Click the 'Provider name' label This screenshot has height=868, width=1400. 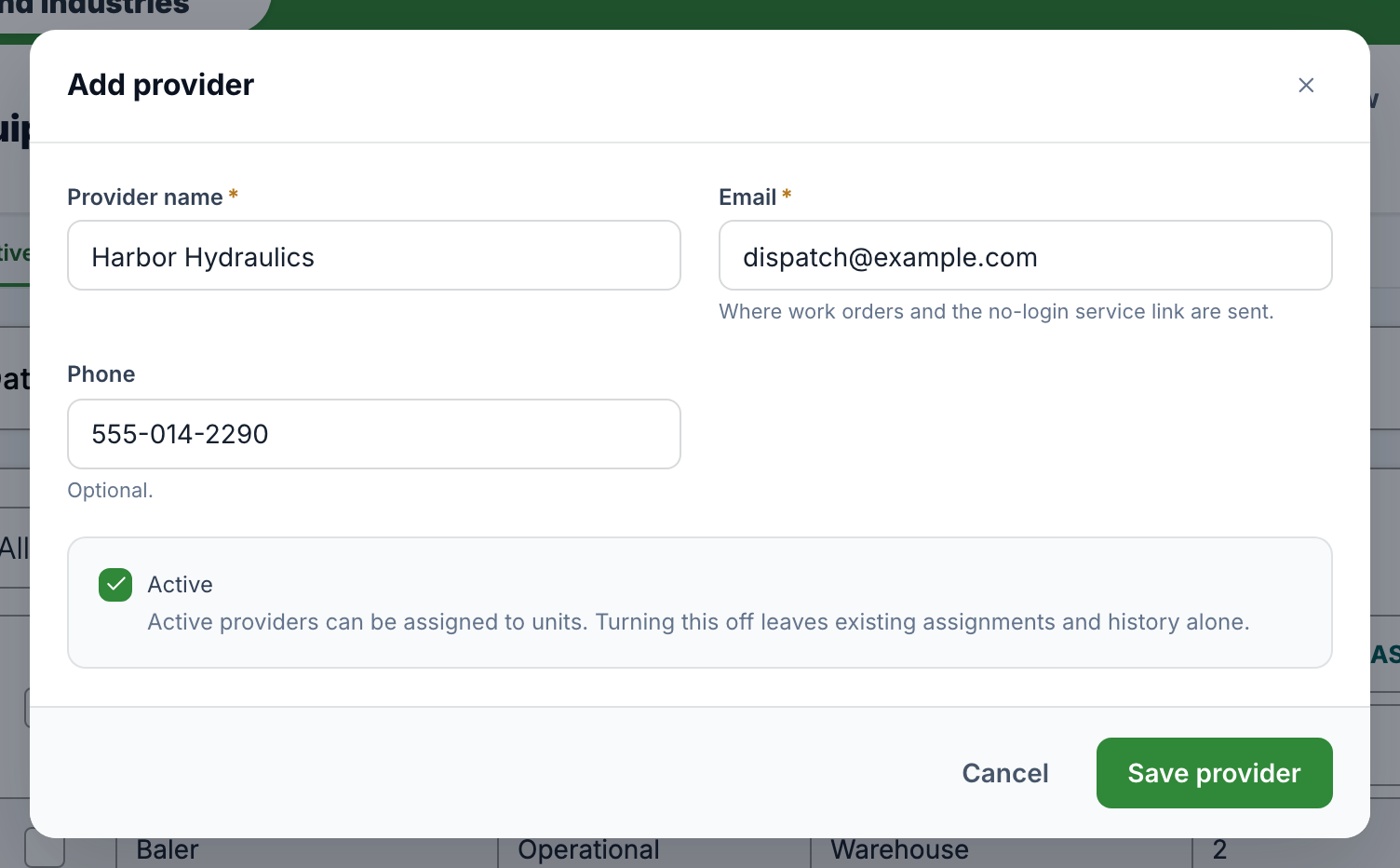145,197
